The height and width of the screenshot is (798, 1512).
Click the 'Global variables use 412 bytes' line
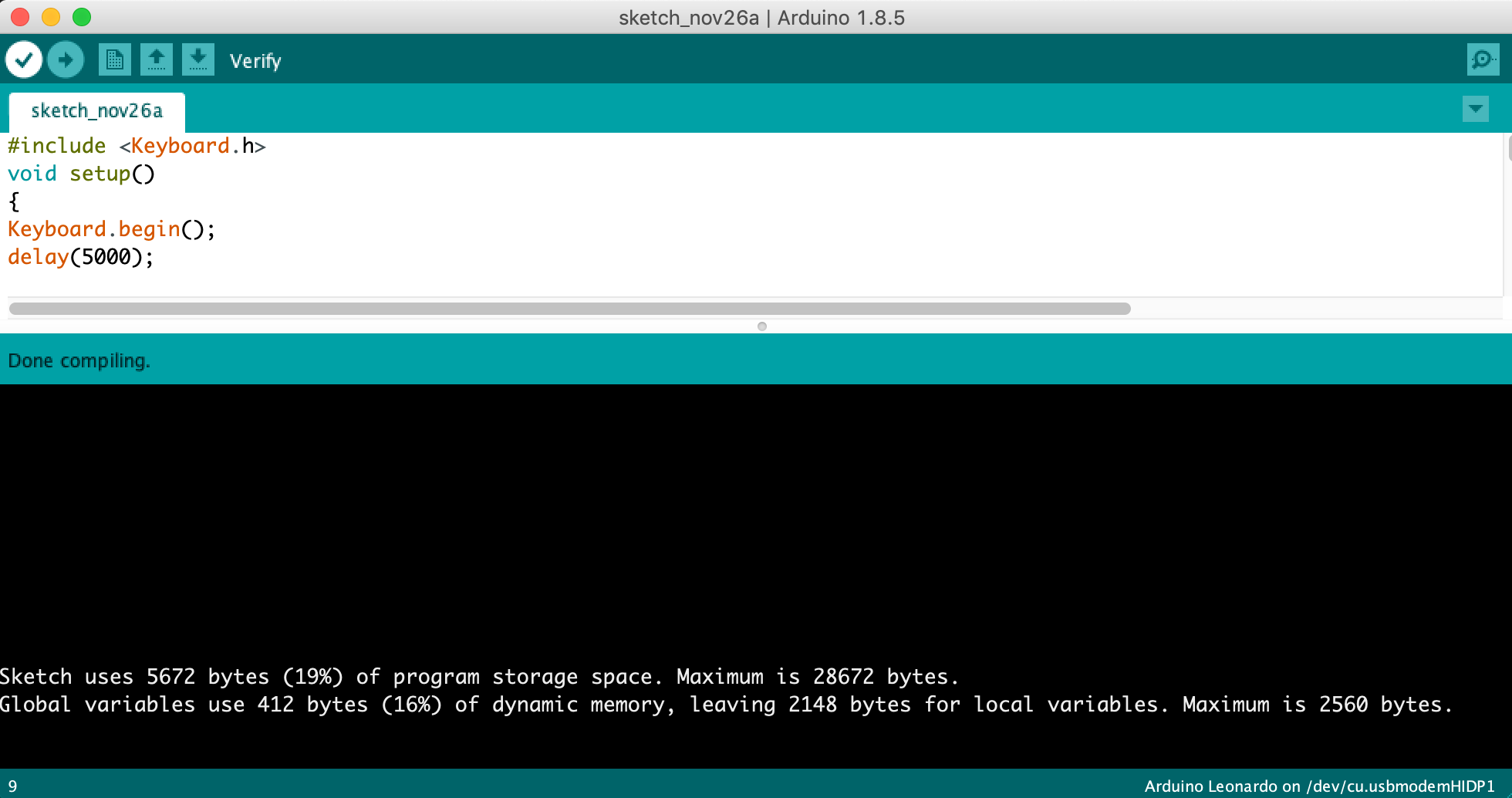coord(726,705)
